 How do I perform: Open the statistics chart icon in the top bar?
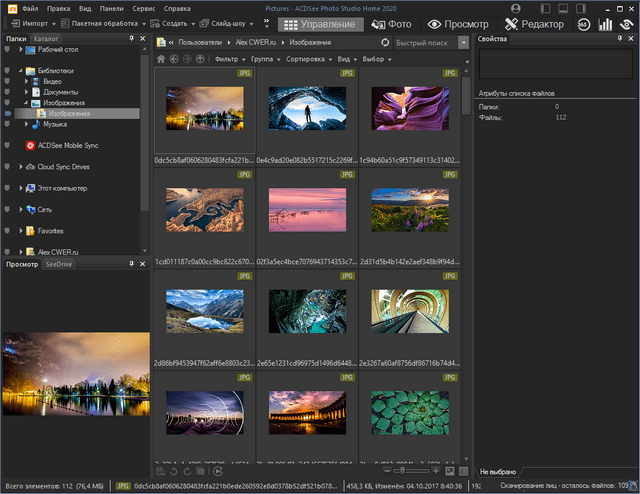pos(604,24)
